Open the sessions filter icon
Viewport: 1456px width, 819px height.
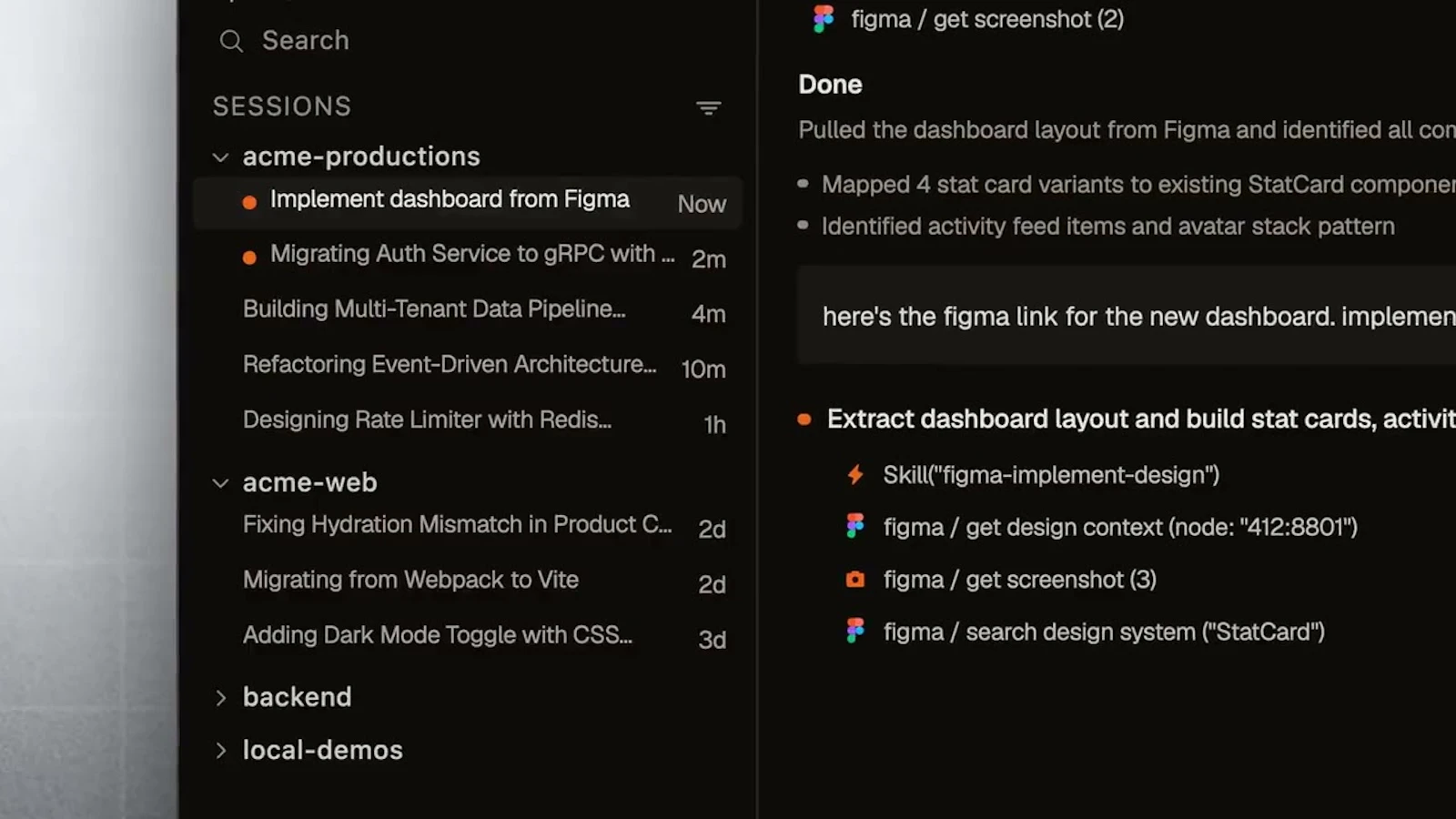[x=708, y=107]
